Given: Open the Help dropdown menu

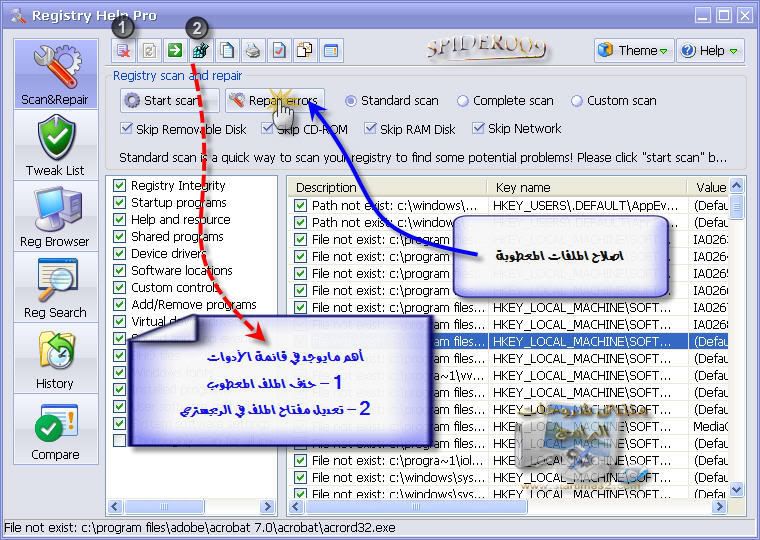Looking at the screenshot, I should [x=710, y=50].
